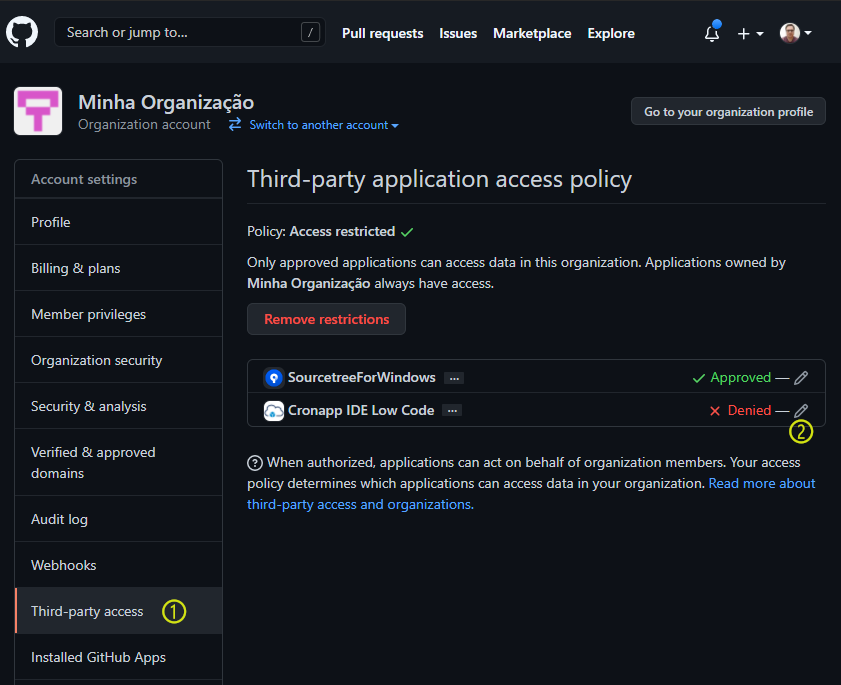Click the Approved status for SourcetreeForWindows
Viewport: 841px width, 685px height.
pyautogui.click(x=732, y=378)
